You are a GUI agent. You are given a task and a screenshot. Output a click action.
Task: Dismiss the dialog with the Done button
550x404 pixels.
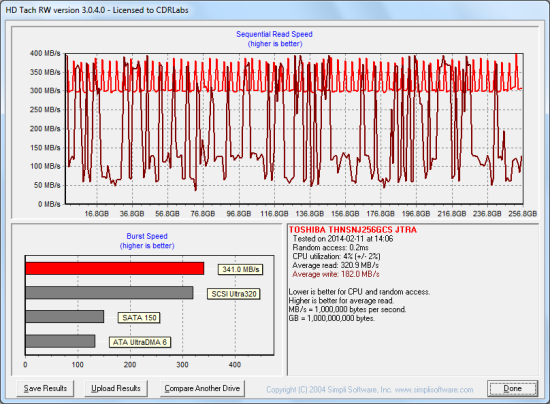[512, 388]
